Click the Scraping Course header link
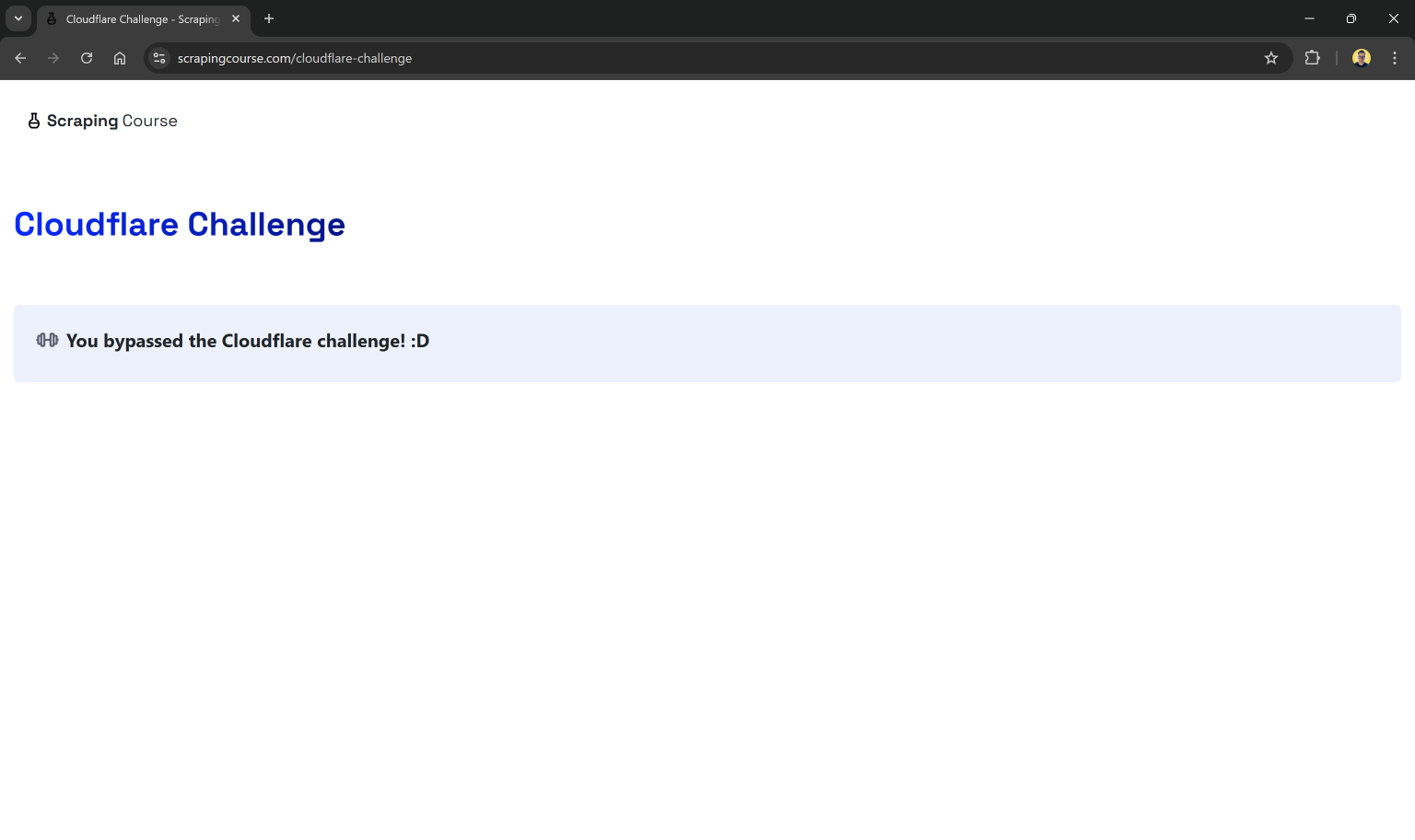Viewport: 1415px width, 840px height. click(101, 121)
